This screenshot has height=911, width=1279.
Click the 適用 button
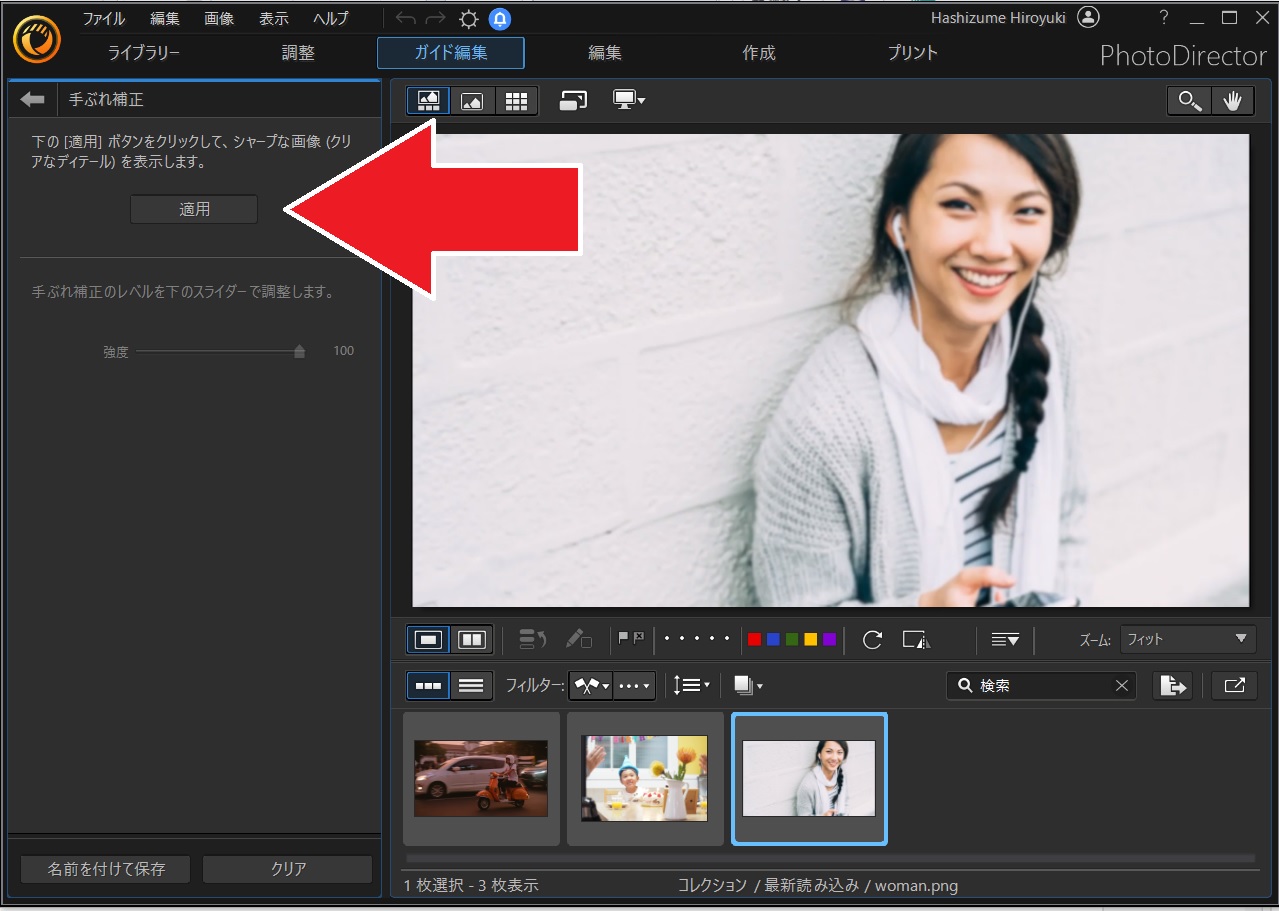[x=194, y=209]
